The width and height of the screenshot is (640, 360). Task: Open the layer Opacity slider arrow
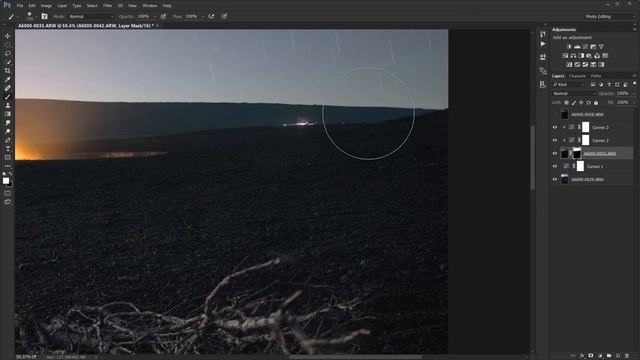point(633,93)
